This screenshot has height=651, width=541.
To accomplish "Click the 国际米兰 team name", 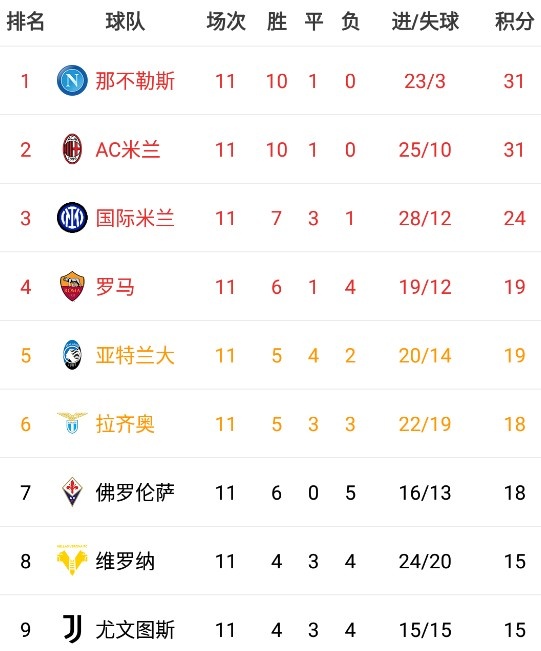I will [x=135, y=218].
